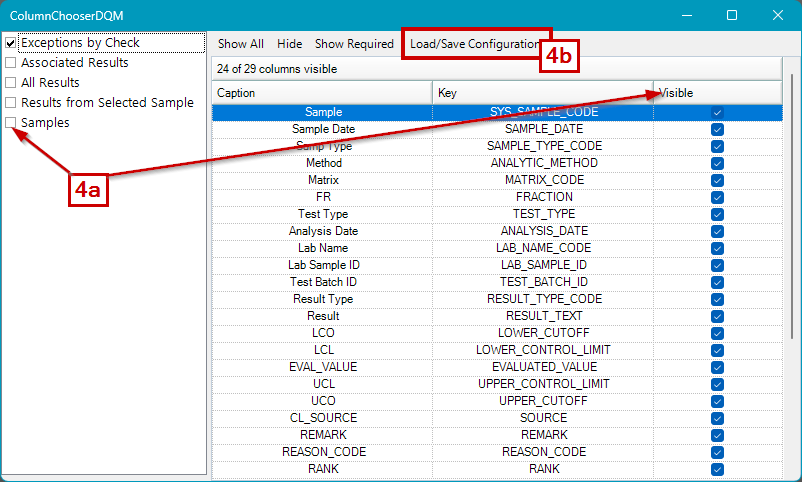The width and height of the screenshot is (802, 482).
Task: Click Show Required in toolbar
Action: point(354,44)
